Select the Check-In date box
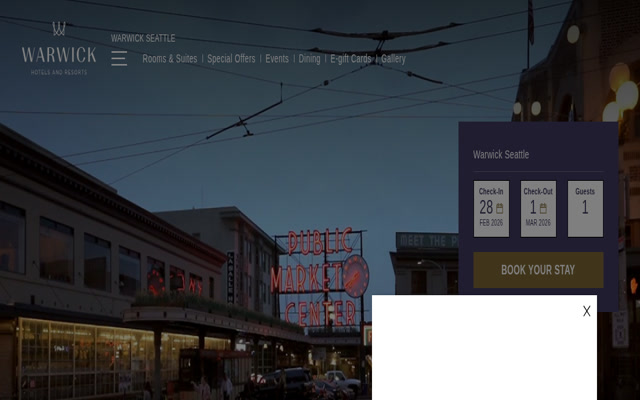 pyautogui.click(x=491, y=209)
